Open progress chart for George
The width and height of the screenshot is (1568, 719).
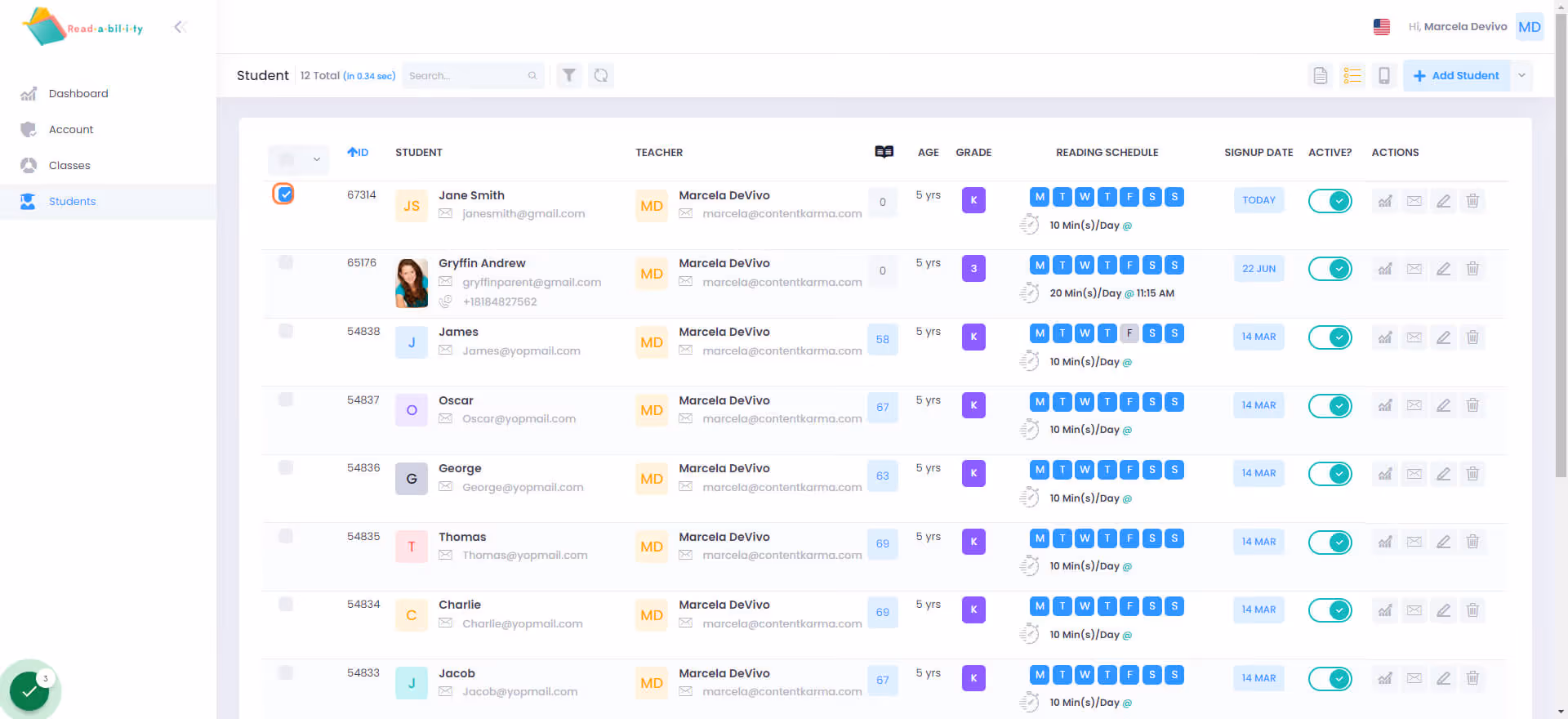pos(1385,474)
